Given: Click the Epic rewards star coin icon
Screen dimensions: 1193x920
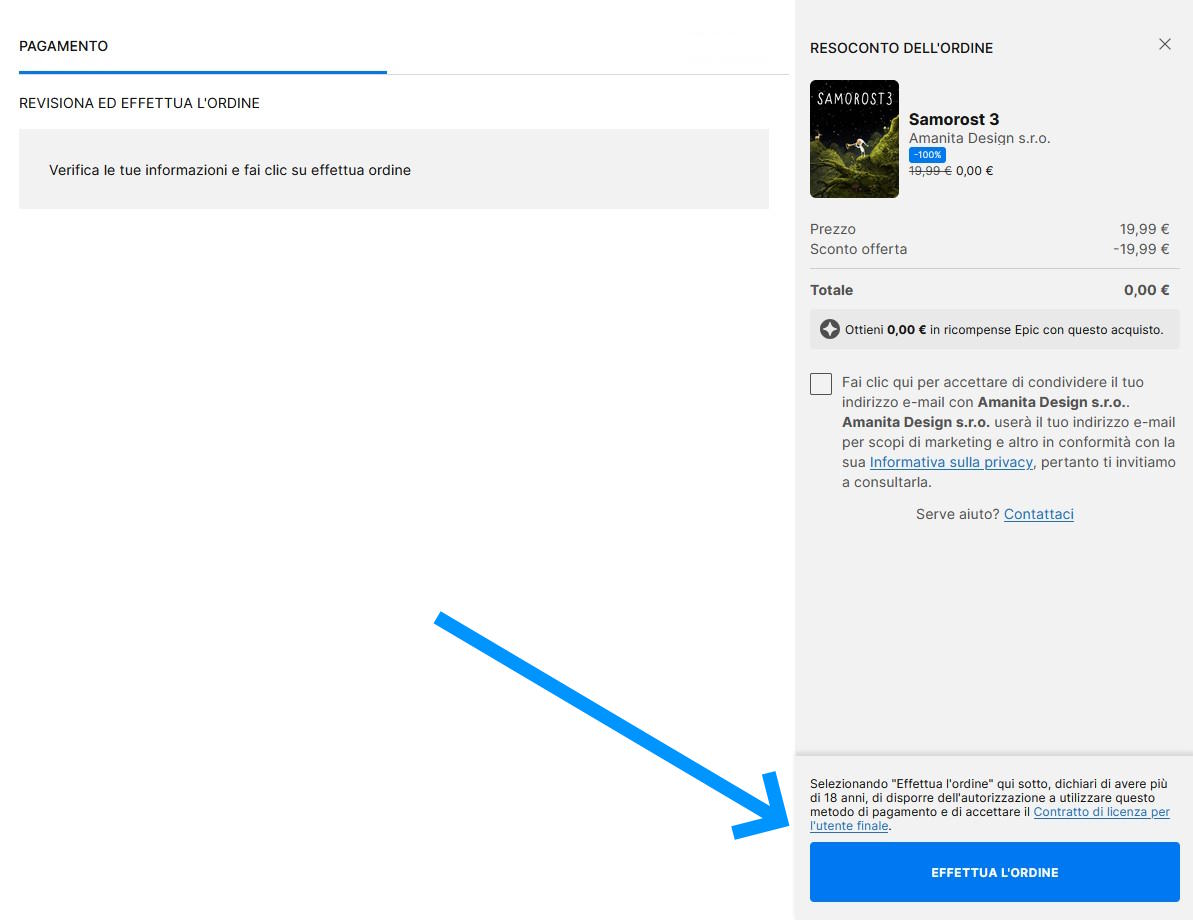Looking at the screenshot, I should coord(829,329).
